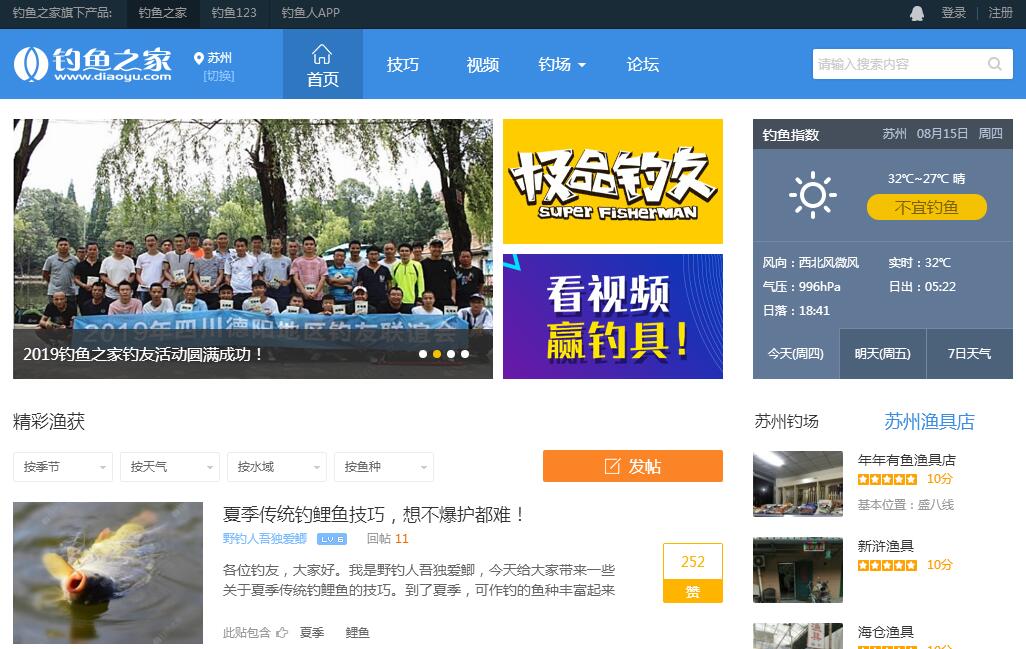The image size is (1026, 649).
Task: Open the carp fish post thumbnail
Action: pyautogui.click(x=108, y=573)
